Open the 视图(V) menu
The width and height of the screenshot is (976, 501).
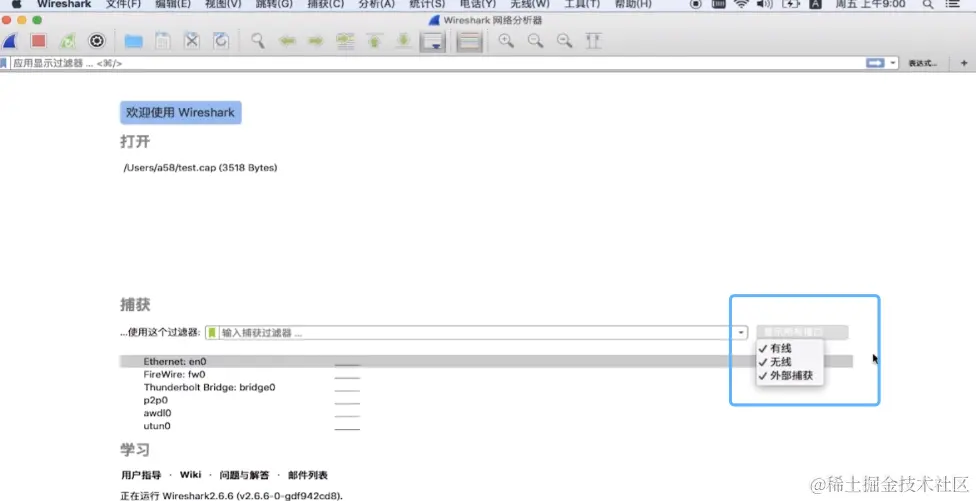pos(223,4)
